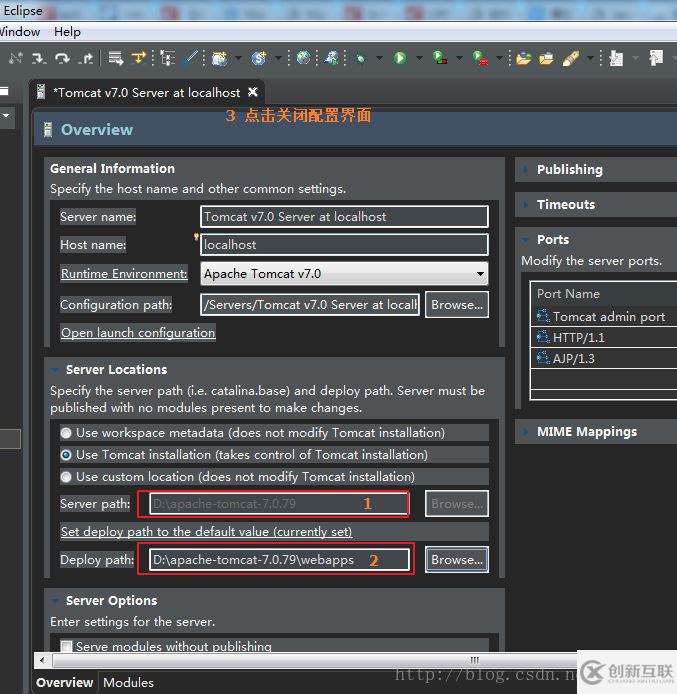Click the Open Type folder icon
The width and height of the screenshot is (677, 694).
pyautogui.click(x=523, y=58)
